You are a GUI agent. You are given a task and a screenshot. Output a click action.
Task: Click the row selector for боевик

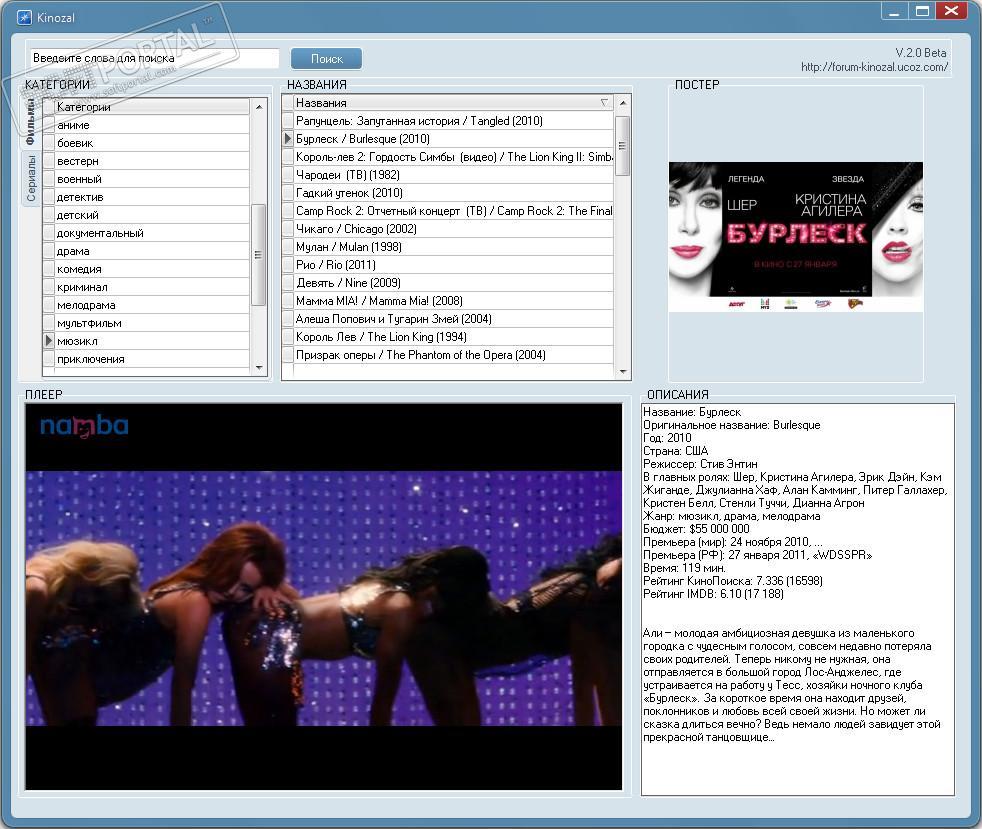coord(49,143)
